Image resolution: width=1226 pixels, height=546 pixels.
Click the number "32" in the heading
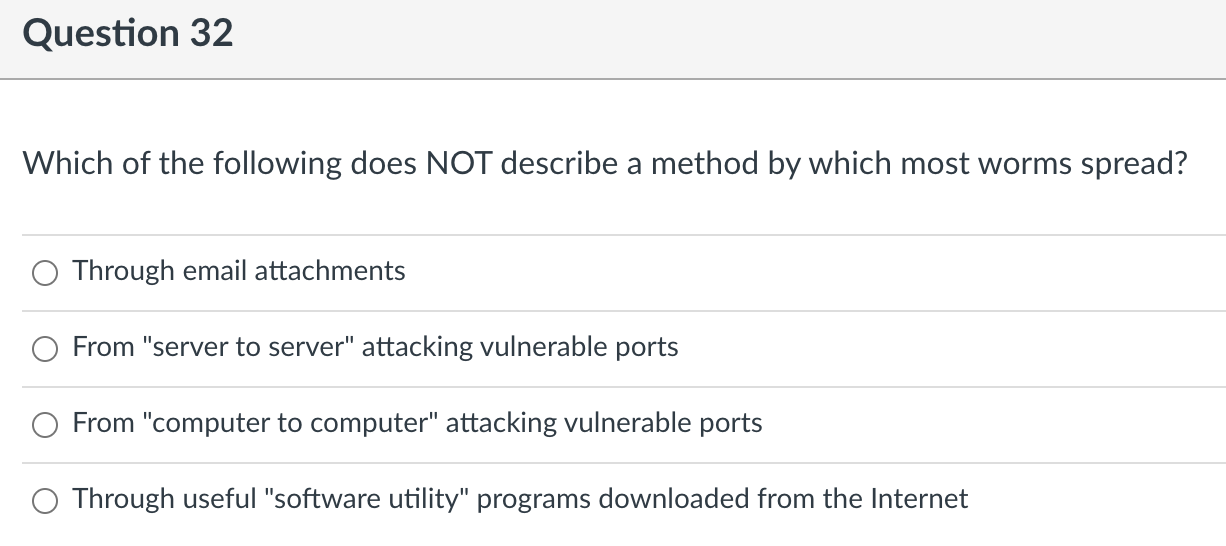210,33
